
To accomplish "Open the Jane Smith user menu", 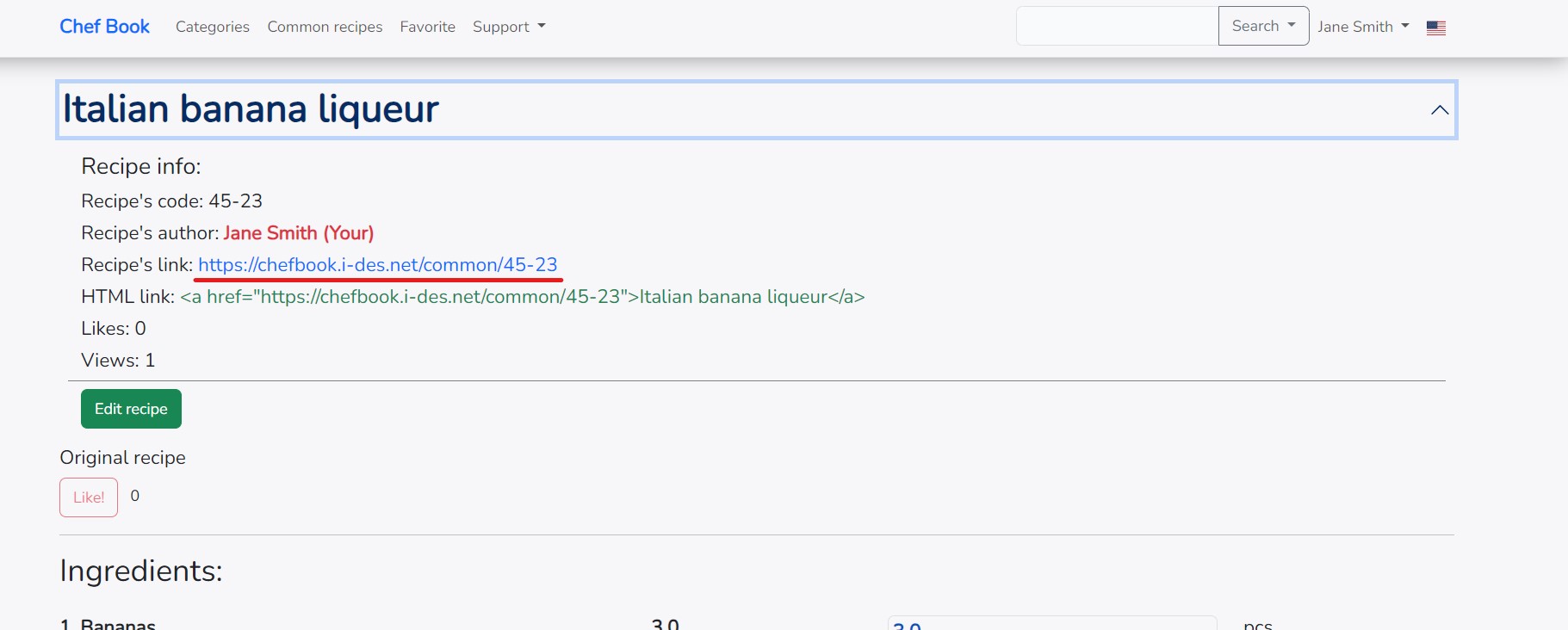I will coord(1362,27).
